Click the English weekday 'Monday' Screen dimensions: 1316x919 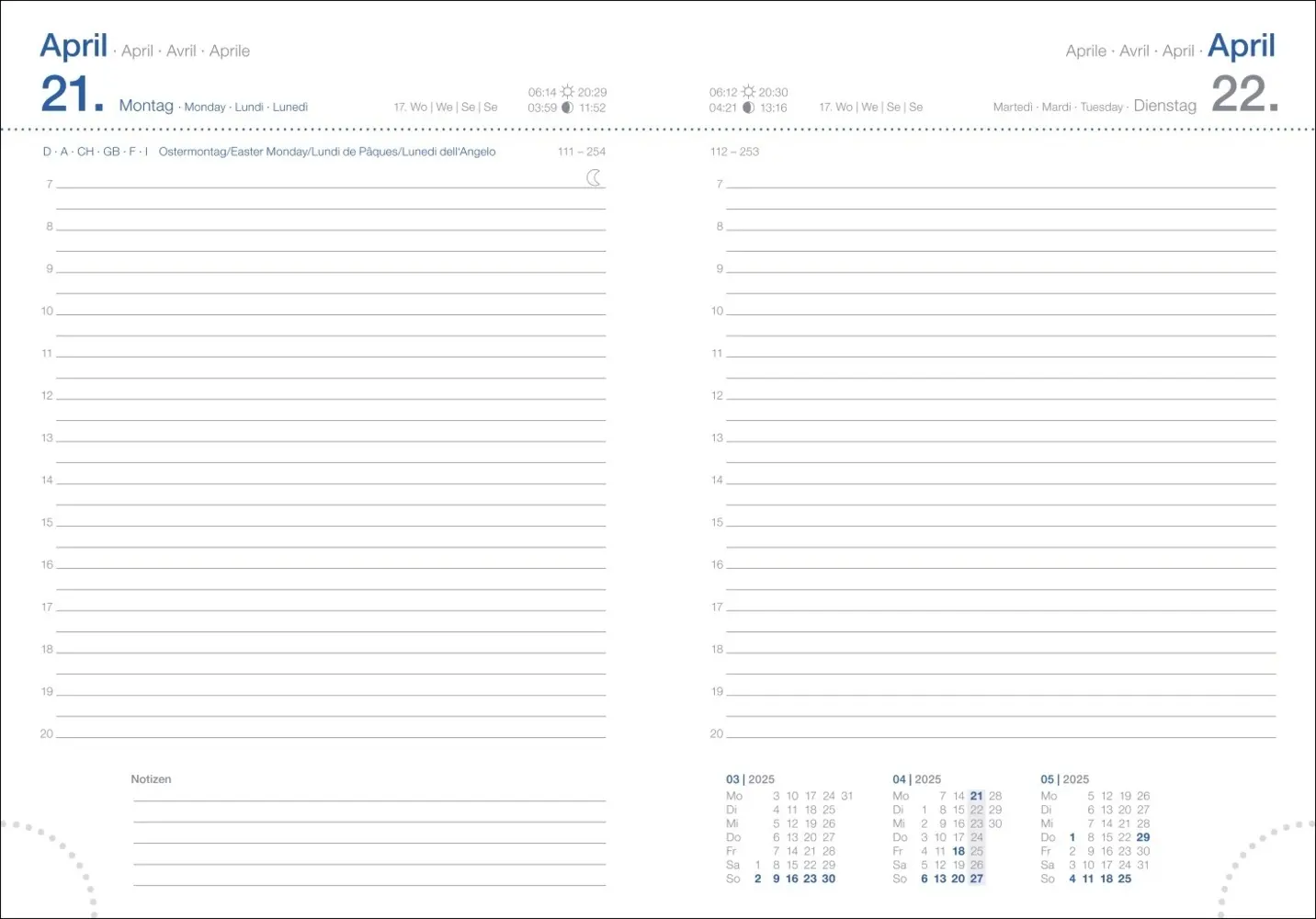205,108
